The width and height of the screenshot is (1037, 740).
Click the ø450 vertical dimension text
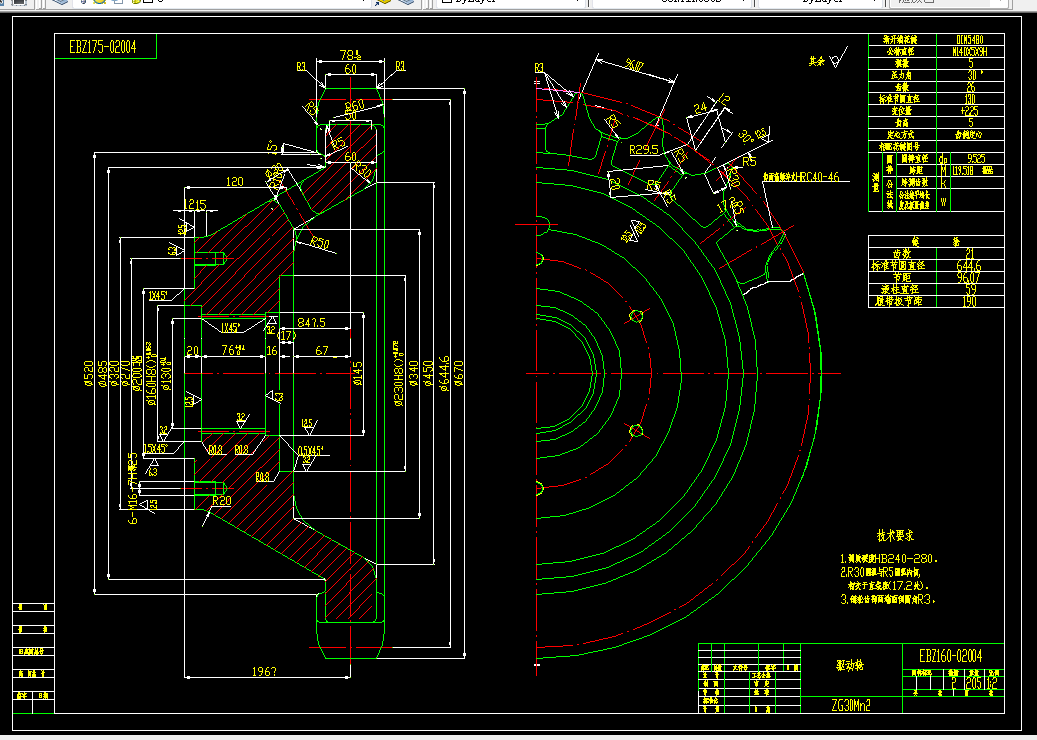tap(429, 374)
